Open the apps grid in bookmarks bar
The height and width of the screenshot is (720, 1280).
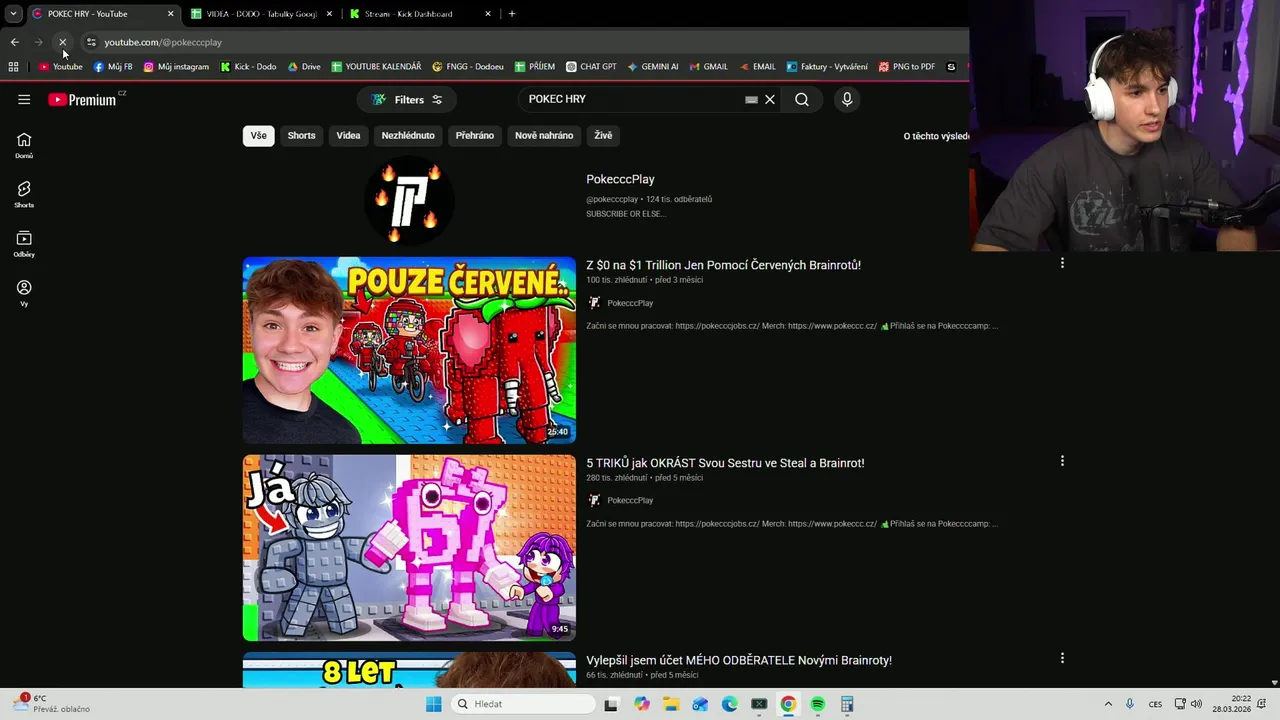tap(13, 67)
